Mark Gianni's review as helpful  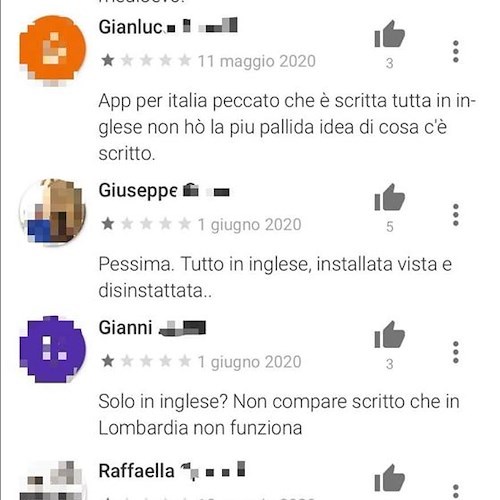[389, 334]
